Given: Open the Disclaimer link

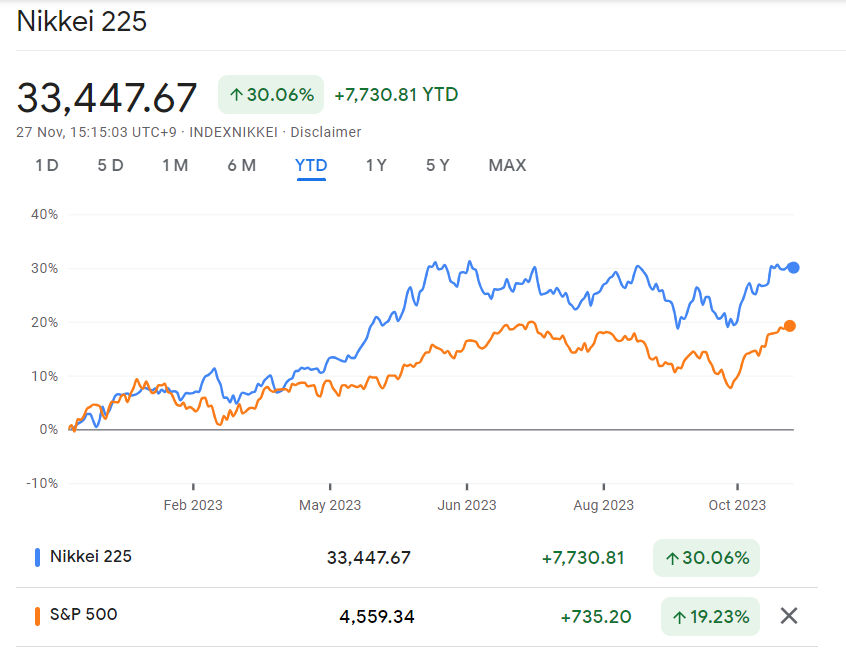Looking at the screenshot, I should pyautogui.click(x=326, y=132).
